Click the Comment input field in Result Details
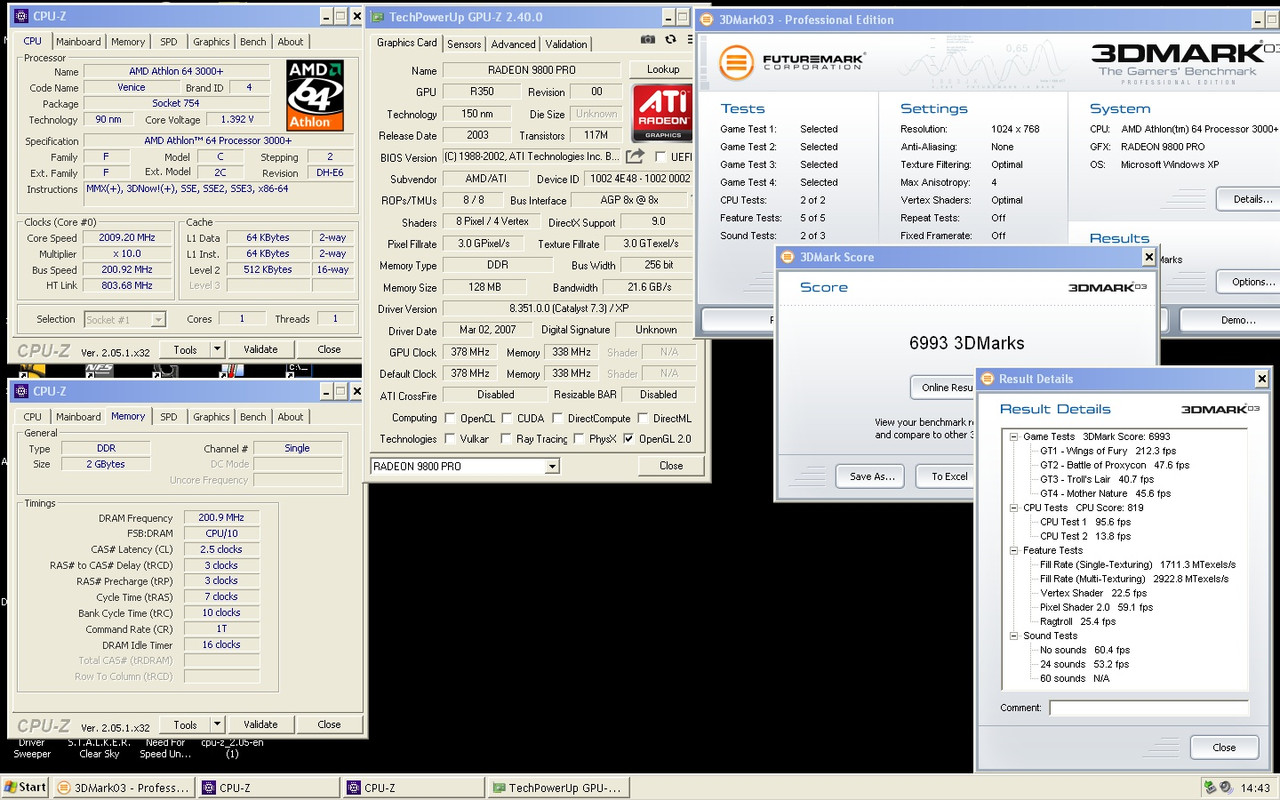 point(1148,708)
